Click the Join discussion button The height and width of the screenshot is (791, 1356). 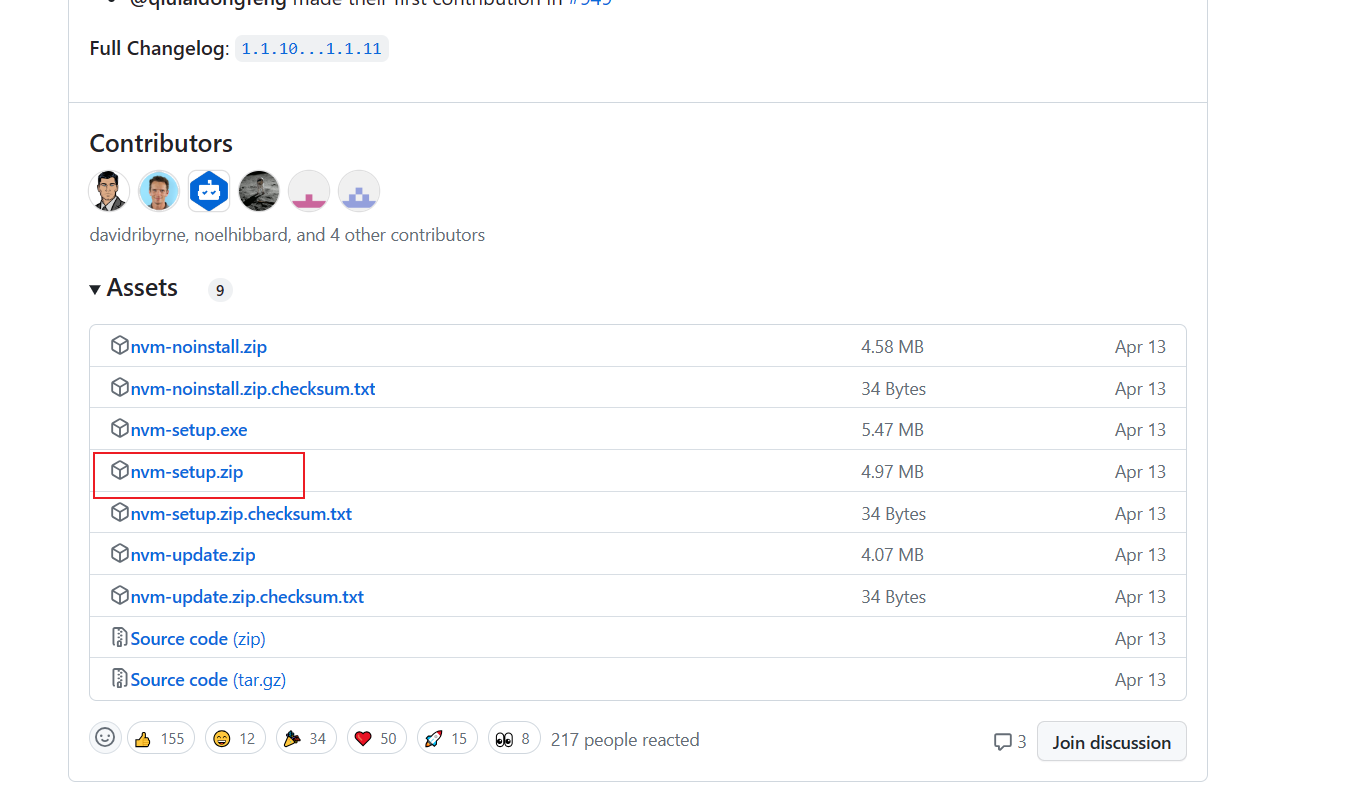(1112, 742)
